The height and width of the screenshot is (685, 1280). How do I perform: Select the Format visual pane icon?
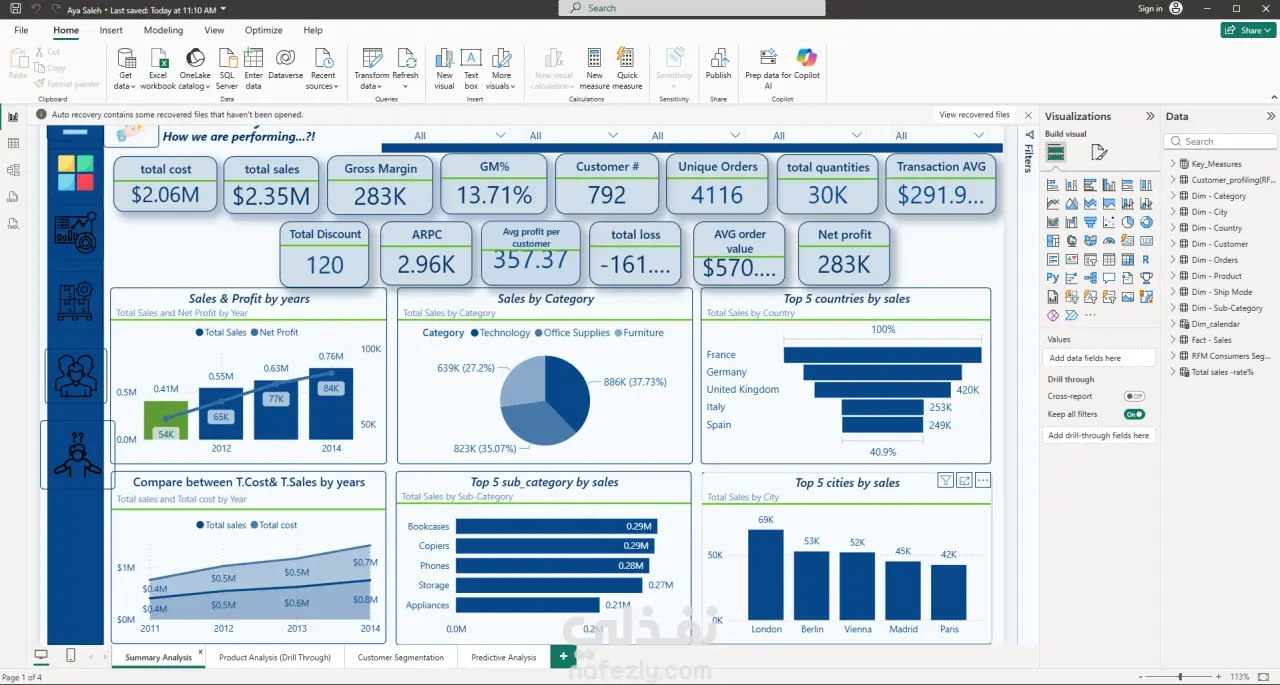pos(1099,152)
